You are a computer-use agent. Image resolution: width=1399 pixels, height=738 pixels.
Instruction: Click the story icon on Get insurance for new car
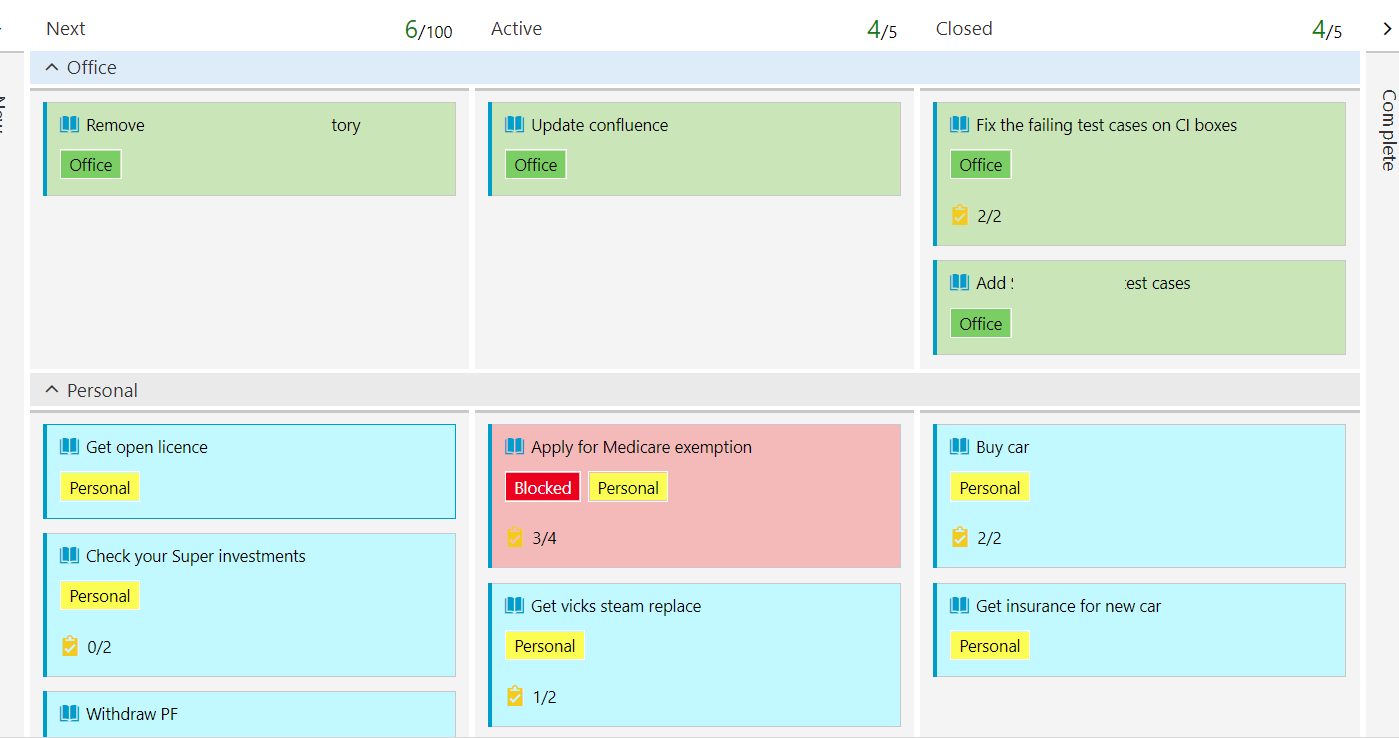959,606
